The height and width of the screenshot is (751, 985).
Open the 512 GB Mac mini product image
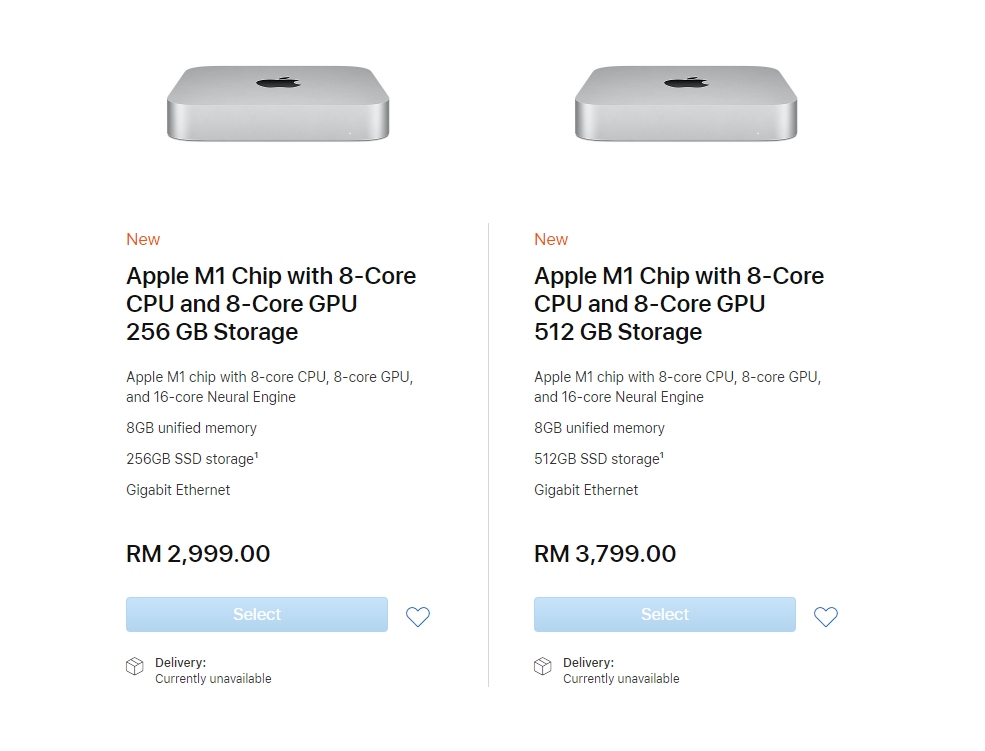coord(686,103)
